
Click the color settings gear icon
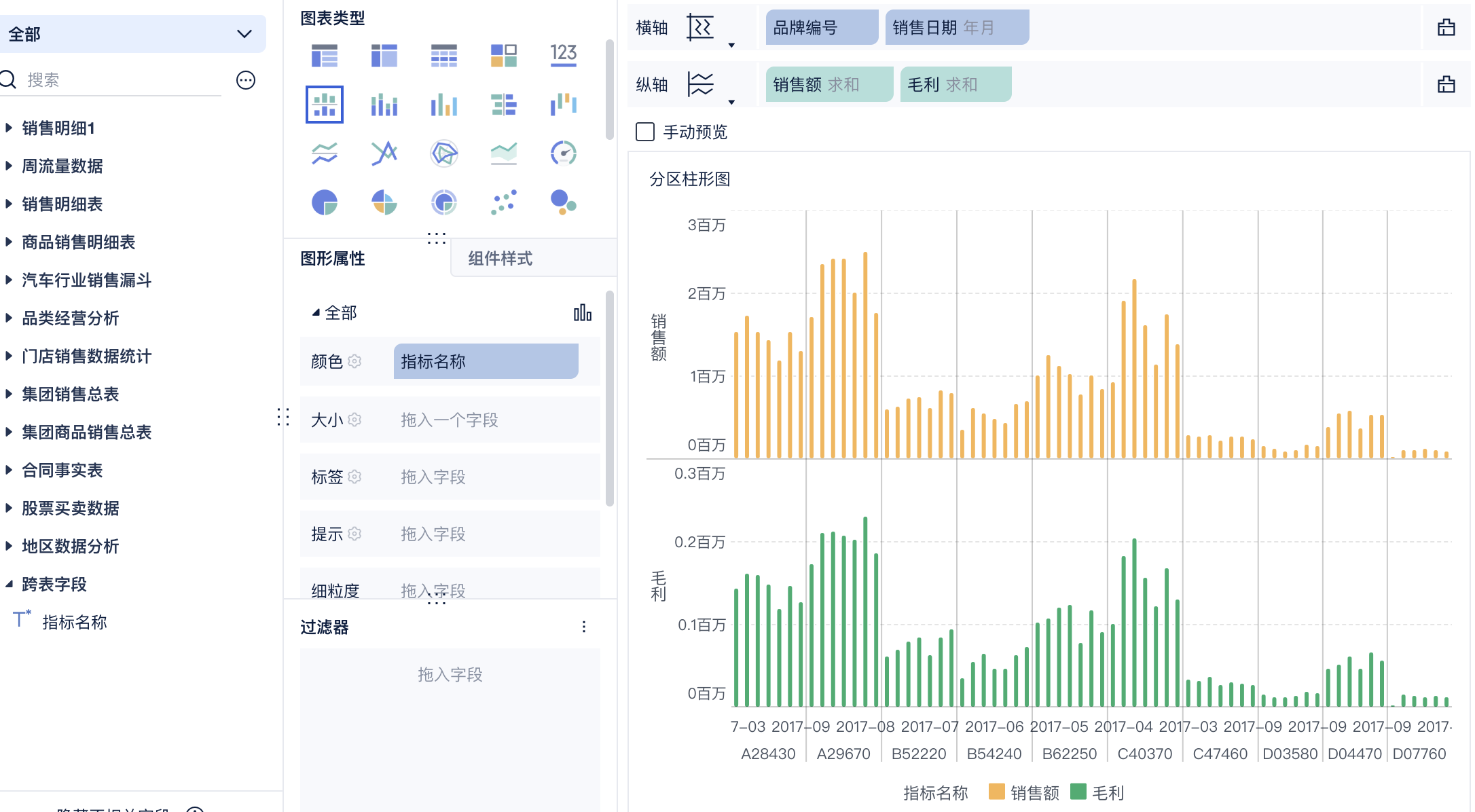pyautogui.click(x=354, y=361)
